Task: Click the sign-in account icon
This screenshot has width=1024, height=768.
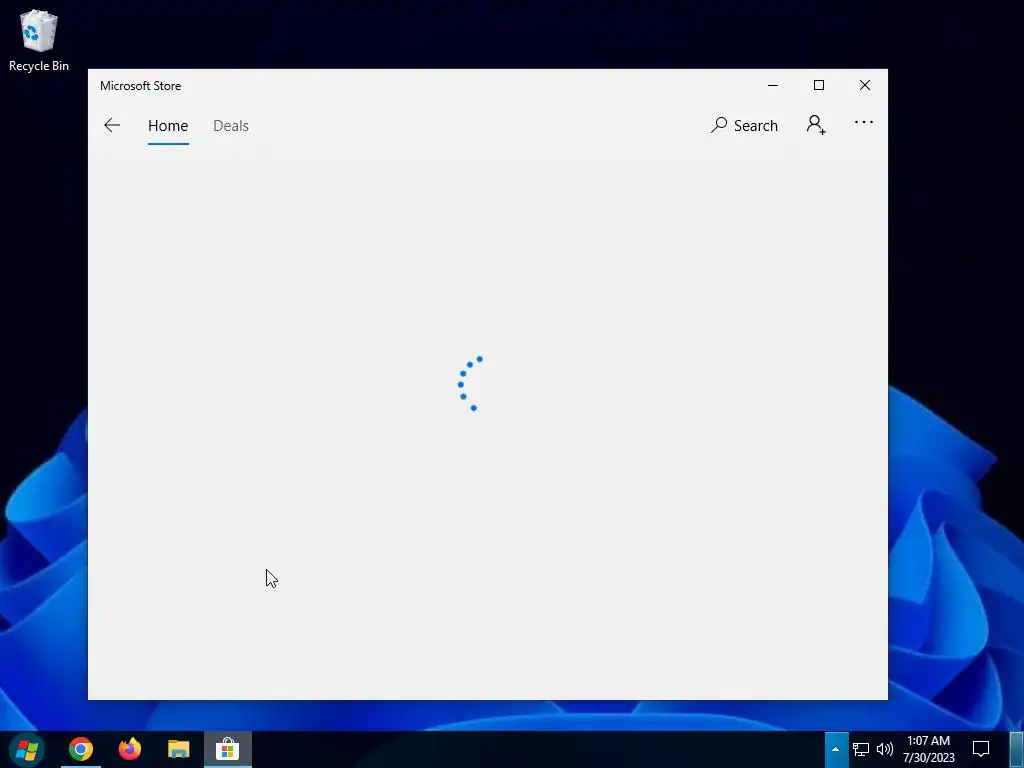Action: (x=816, y=125)
